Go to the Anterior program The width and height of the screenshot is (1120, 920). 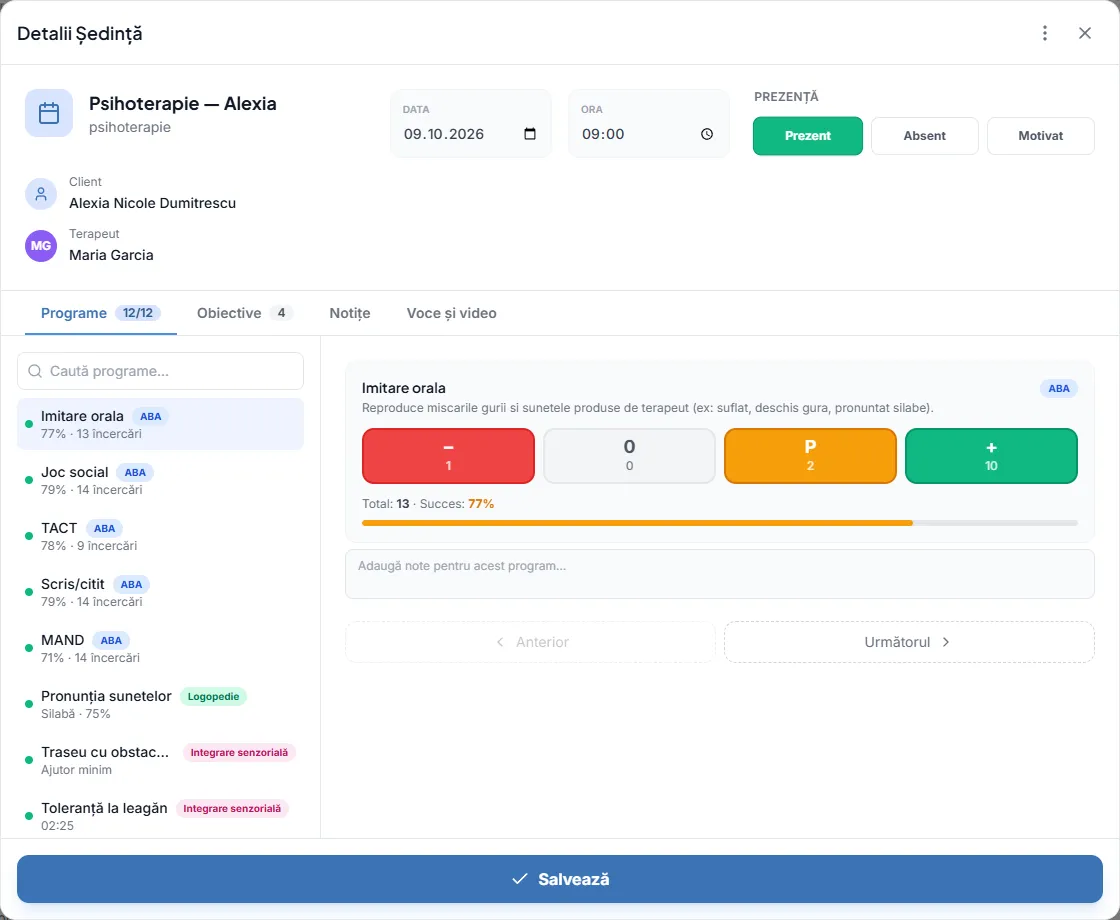pos(530,642)
